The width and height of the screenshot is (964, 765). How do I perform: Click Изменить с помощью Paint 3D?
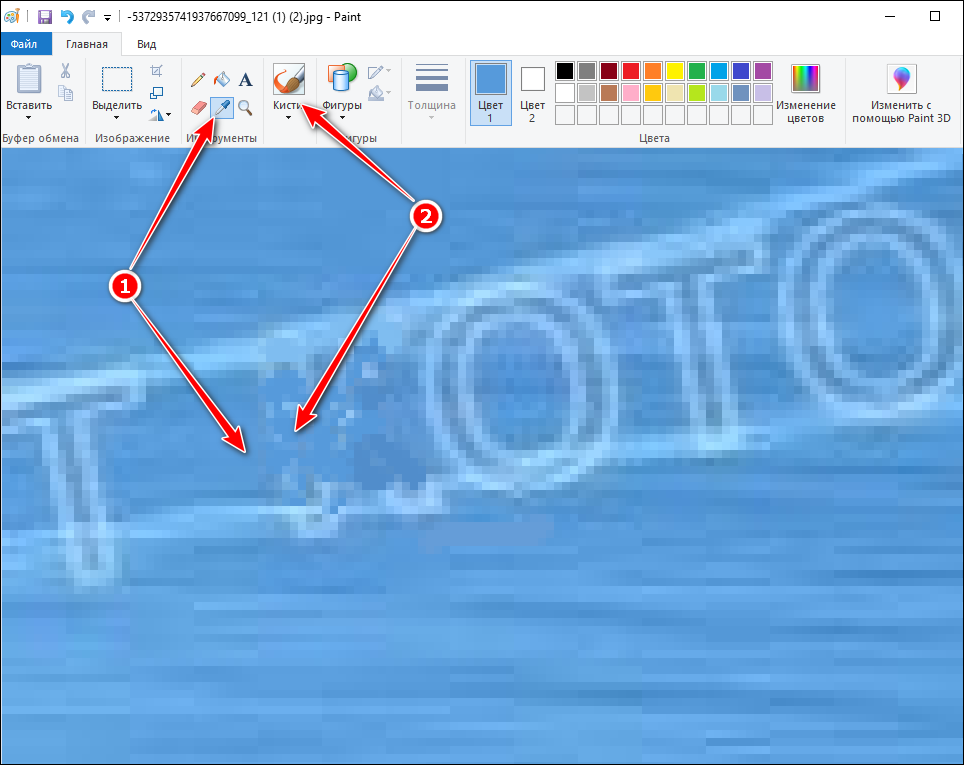[x=902, y=93]
